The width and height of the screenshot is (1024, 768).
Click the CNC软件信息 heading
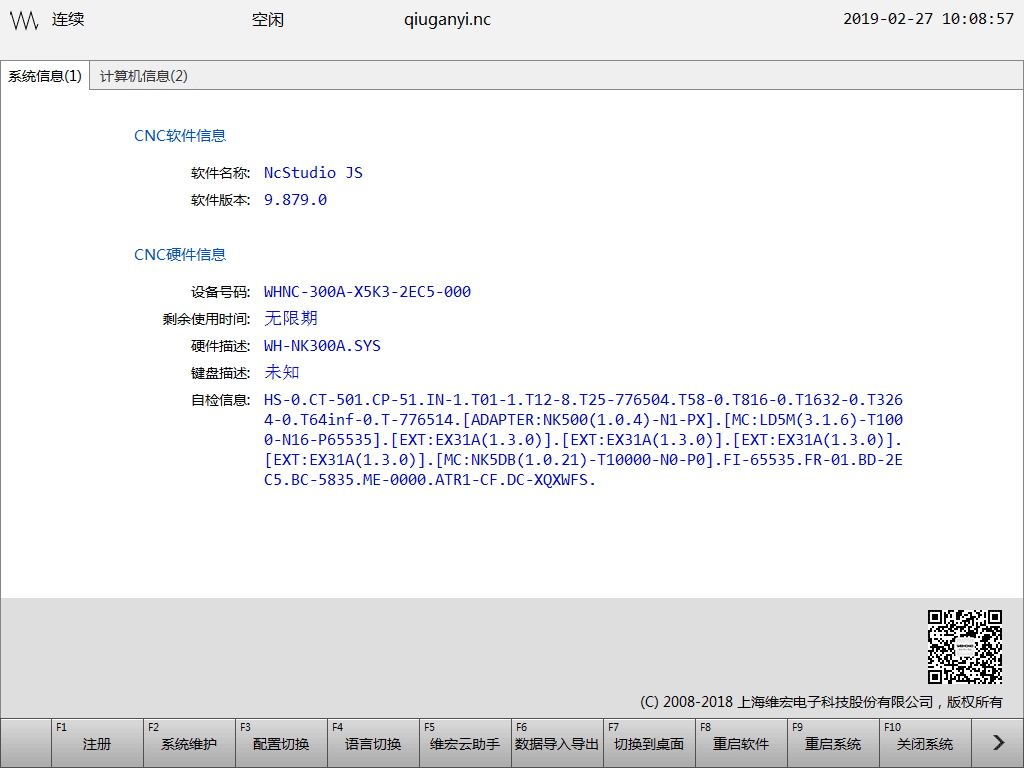(180, 136)
